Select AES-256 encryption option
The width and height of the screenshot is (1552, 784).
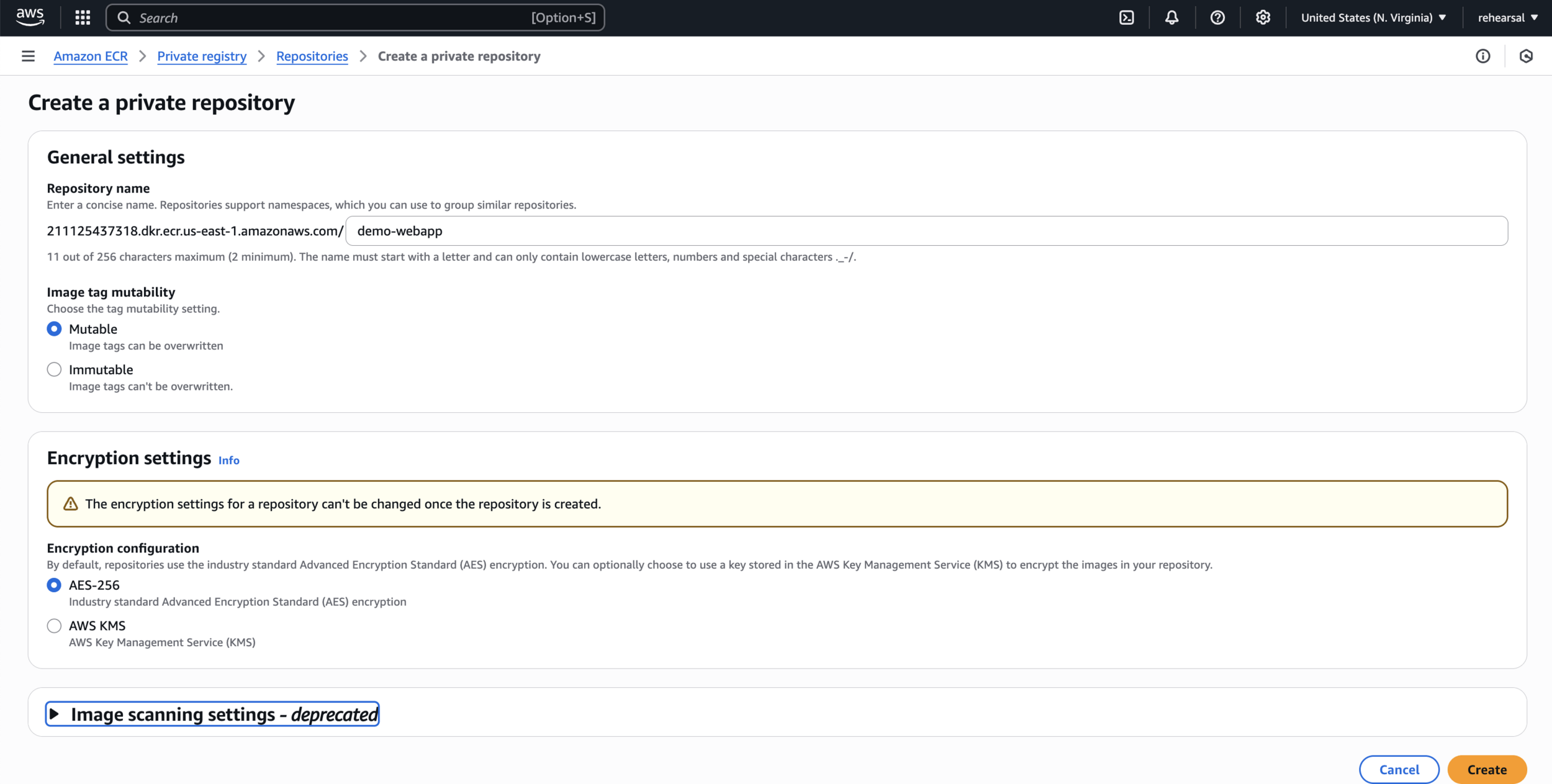point(55,585)
